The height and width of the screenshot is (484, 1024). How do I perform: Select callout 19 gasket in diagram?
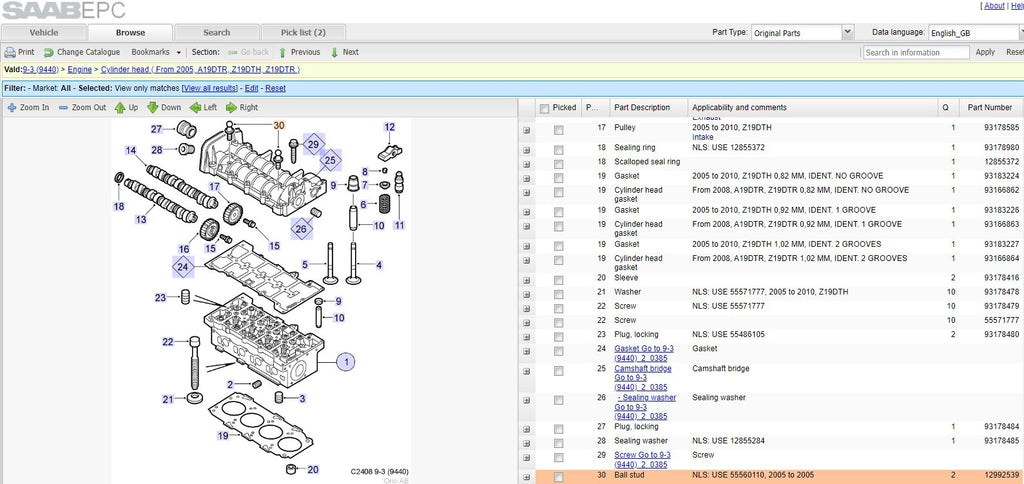tap(223, 436)
